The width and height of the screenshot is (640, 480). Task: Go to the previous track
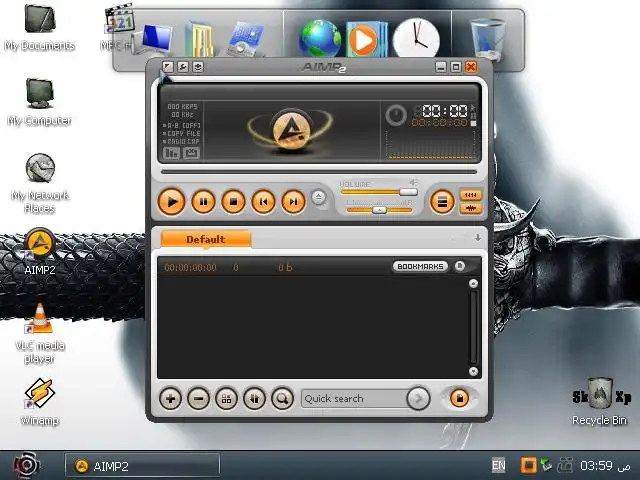pos(263,201)
